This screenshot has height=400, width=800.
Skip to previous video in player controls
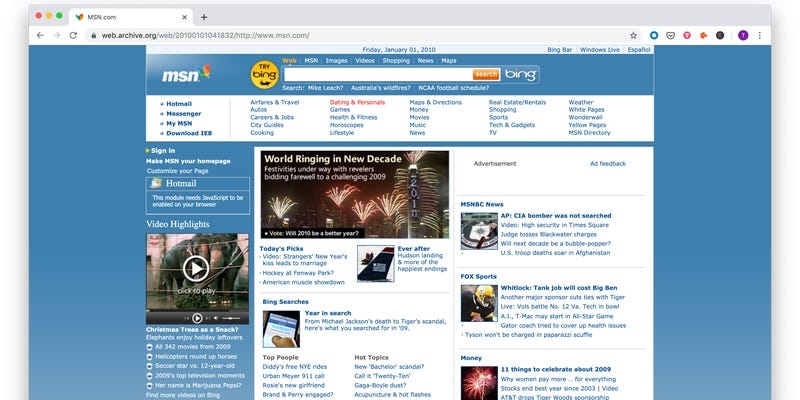tap(186, 318)
